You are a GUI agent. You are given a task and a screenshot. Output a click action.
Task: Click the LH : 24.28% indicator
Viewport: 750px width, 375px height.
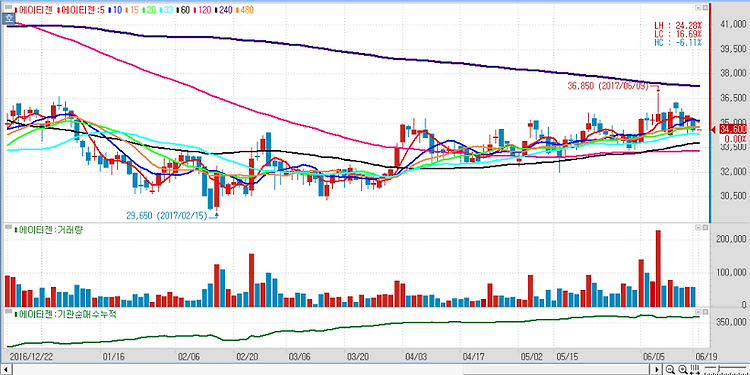(x=678, y=25)
